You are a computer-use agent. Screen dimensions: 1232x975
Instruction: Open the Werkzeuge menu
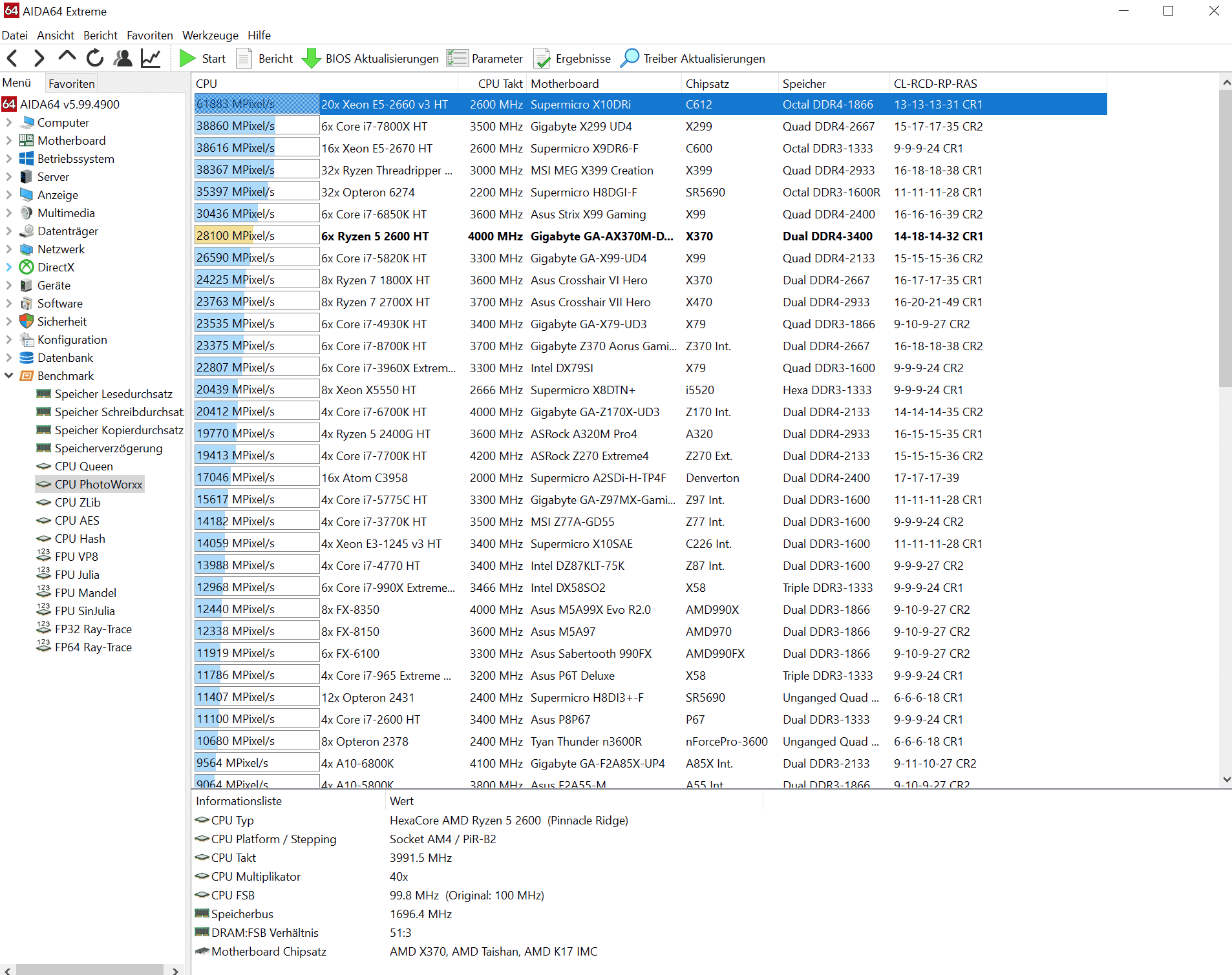pos(210,35)
